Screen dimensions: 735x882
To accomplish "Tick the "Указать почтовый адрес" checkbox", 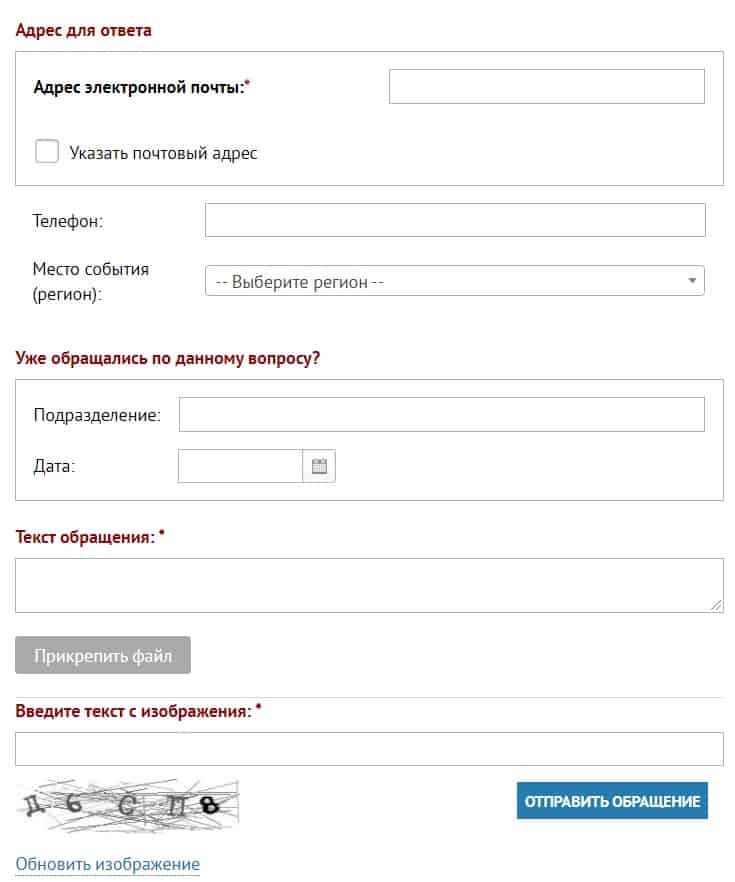I will [x=47, y=152].
